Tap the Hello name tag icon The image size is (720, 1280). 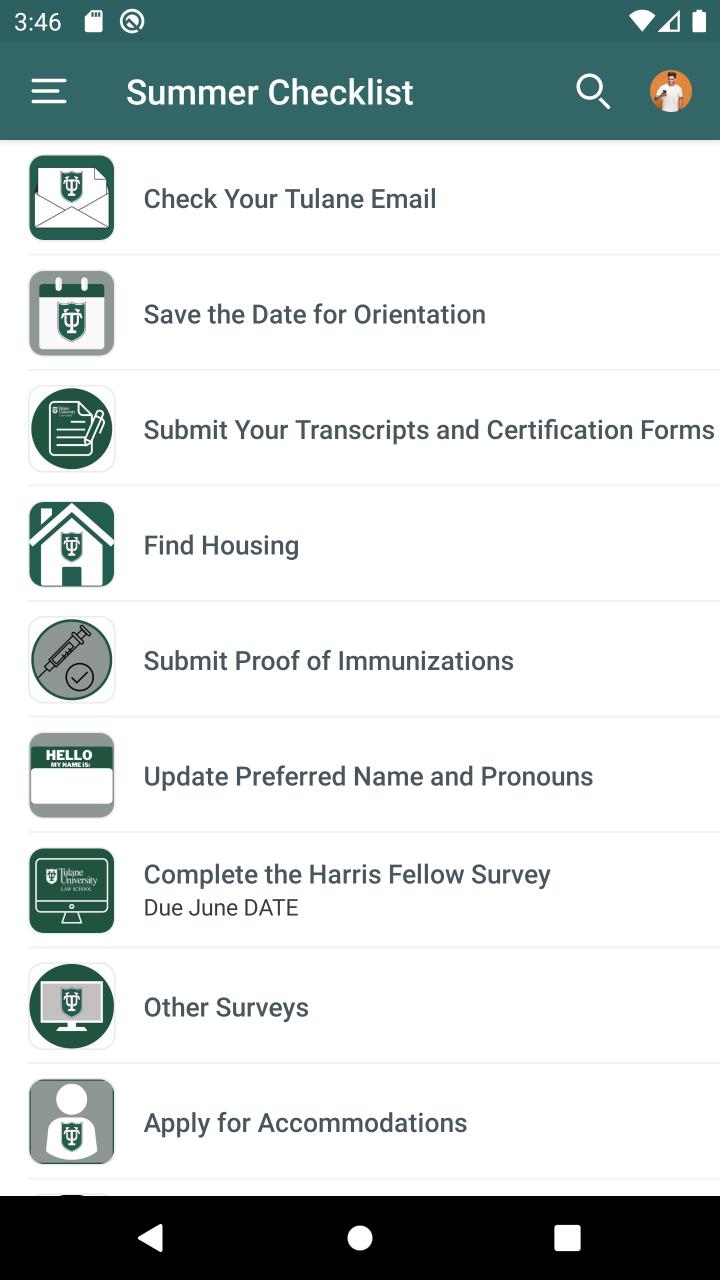pos(71,775)
